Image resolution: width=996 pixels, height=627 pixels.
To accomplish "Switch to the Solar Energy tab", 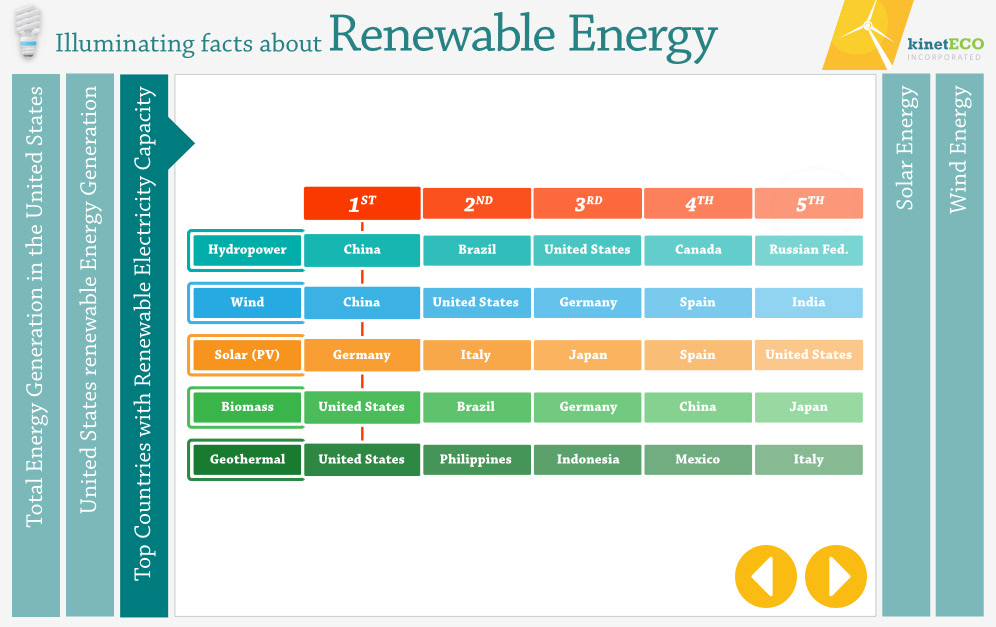I will tap(906, 345).
